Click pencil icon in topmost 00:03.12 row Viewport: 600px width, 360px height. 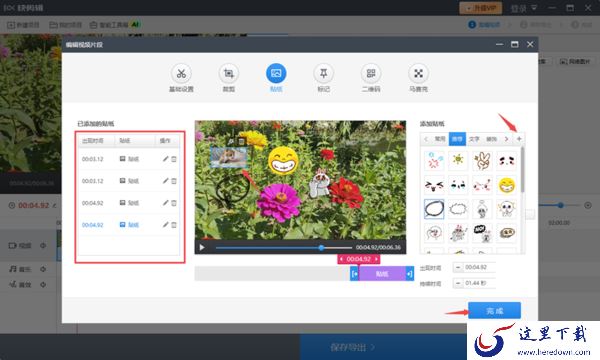(x=165, y=159)
